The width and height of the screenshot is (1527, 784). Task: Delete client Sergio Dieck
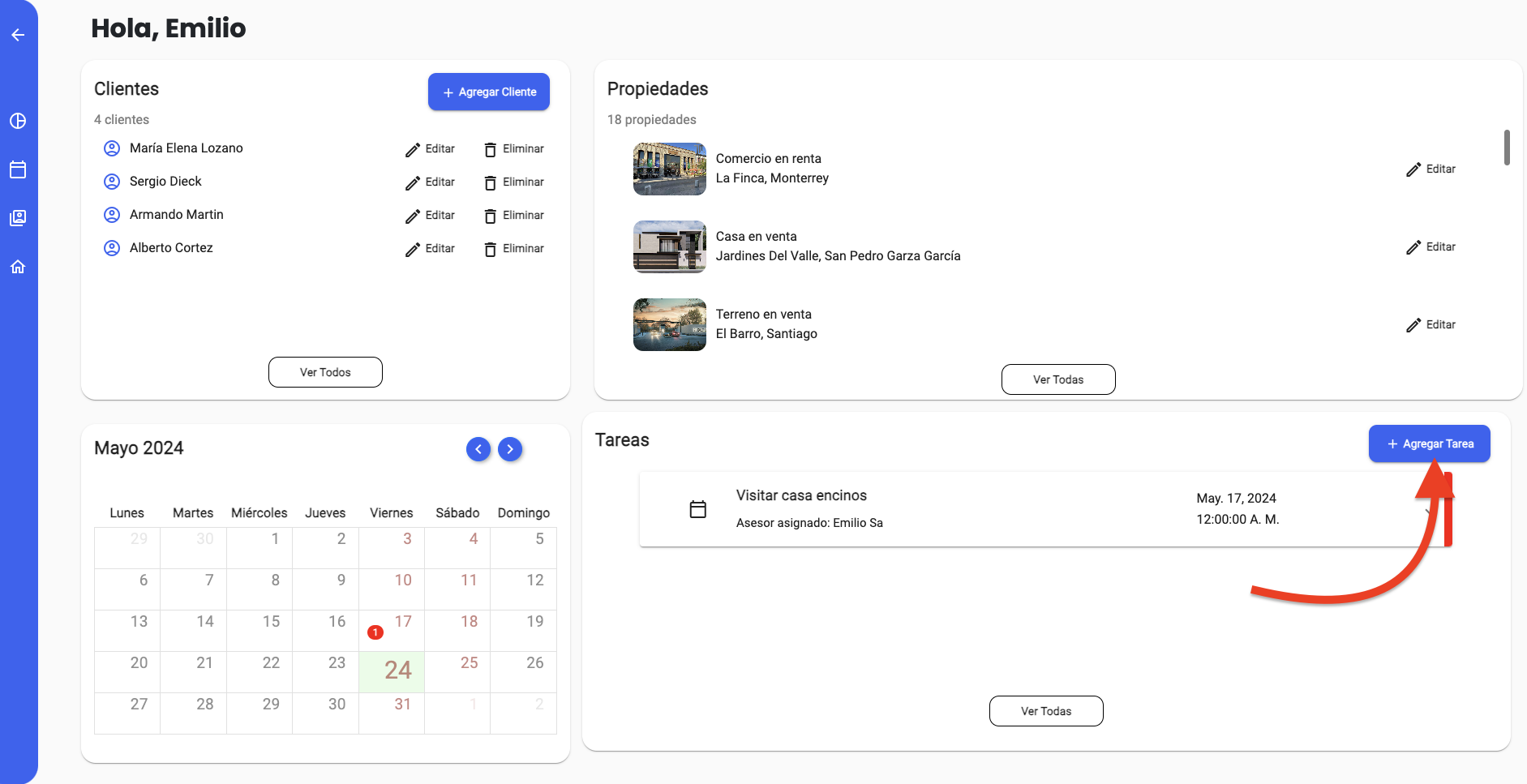tap(514, 182)
